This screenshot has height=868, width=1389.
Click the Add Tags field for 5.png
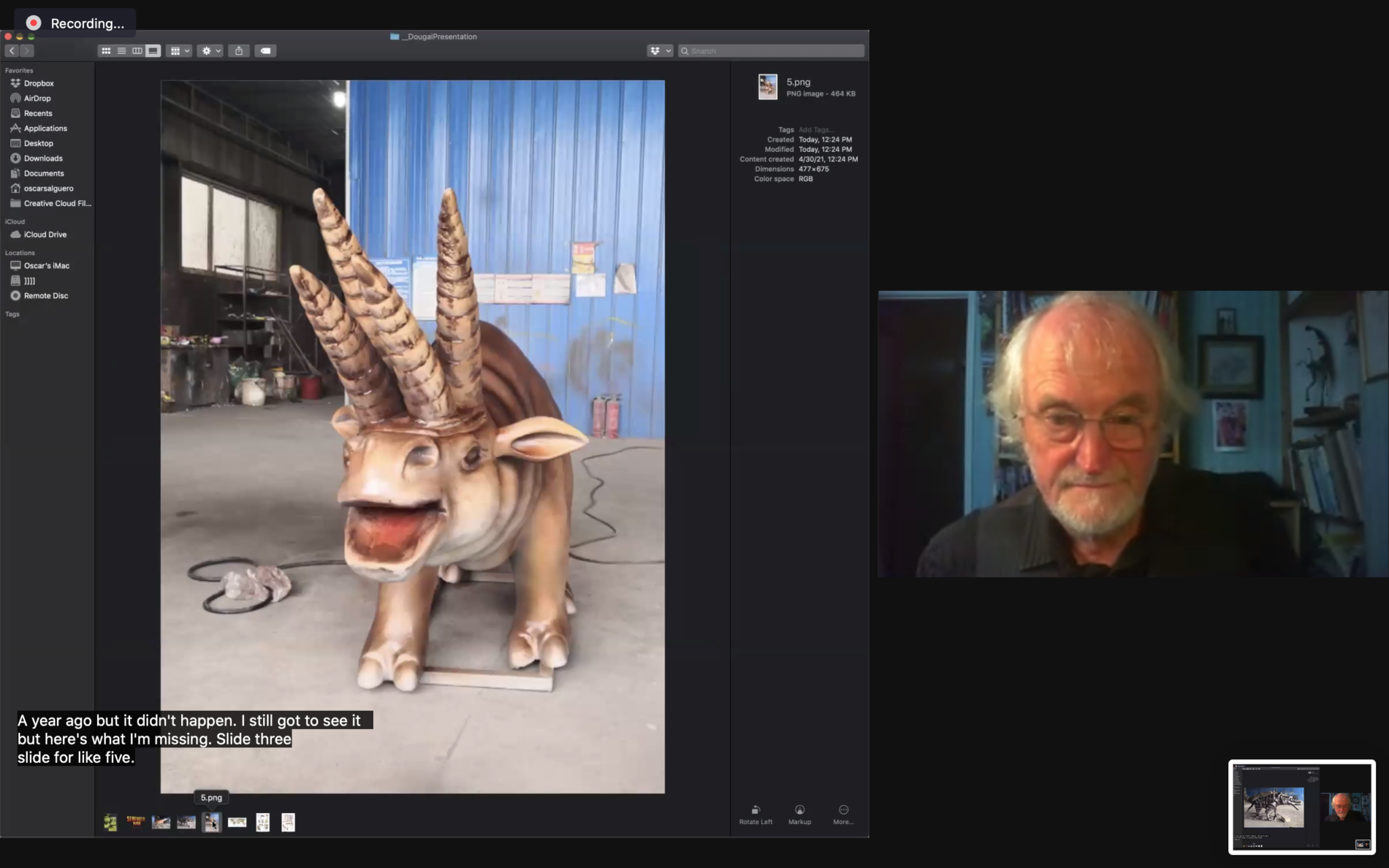pyautogui.click(x=817, y=129)
